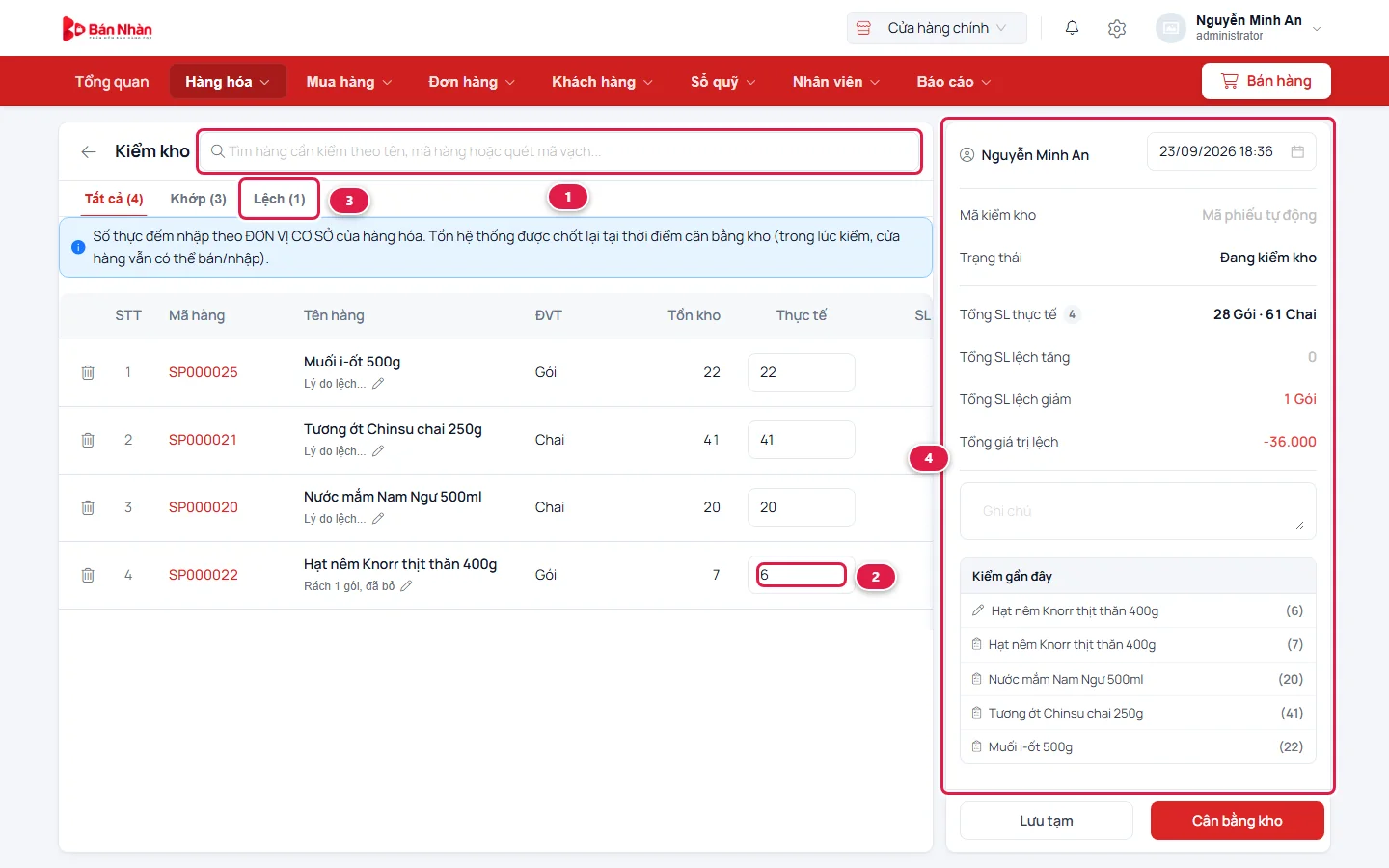Open the Nhân viên menu

(x=836, y=82)
